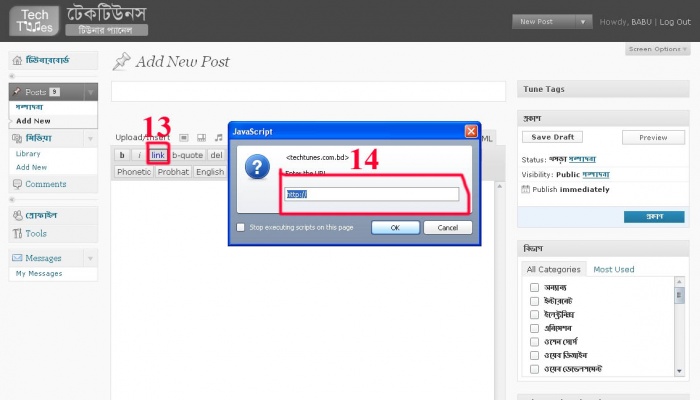This screenshot has width=700, height=400.
Task: Click the sidebar collapse arrow below Comments
Action: point(12,200)
